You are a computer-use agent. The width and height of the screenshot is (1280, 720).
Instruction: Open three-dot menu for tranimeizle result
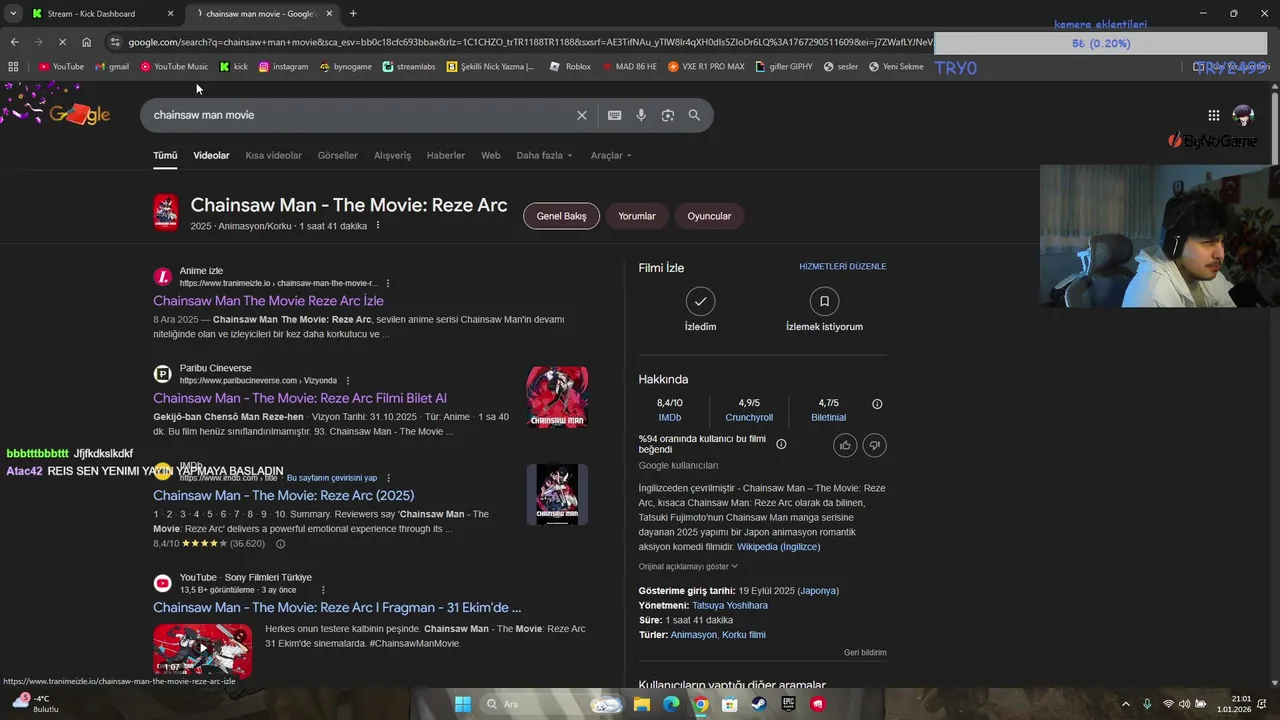pyautogui.click(x=388, y=283)
